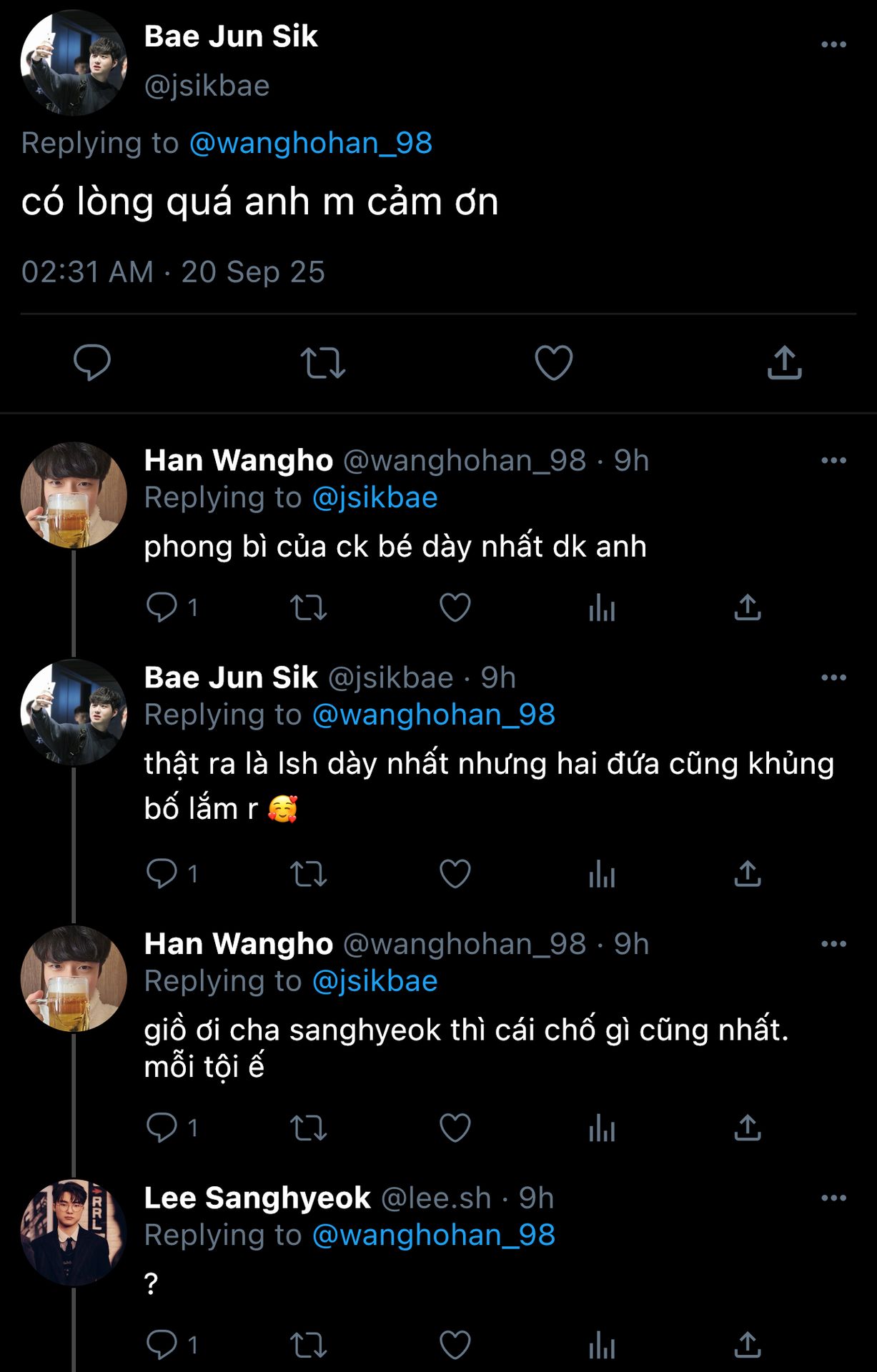Image resolution: width=877 pixels, height=1372 pixels.
Task: Open more options on Lee Sanghyeok's reply
Action: tap(833, 1198)
